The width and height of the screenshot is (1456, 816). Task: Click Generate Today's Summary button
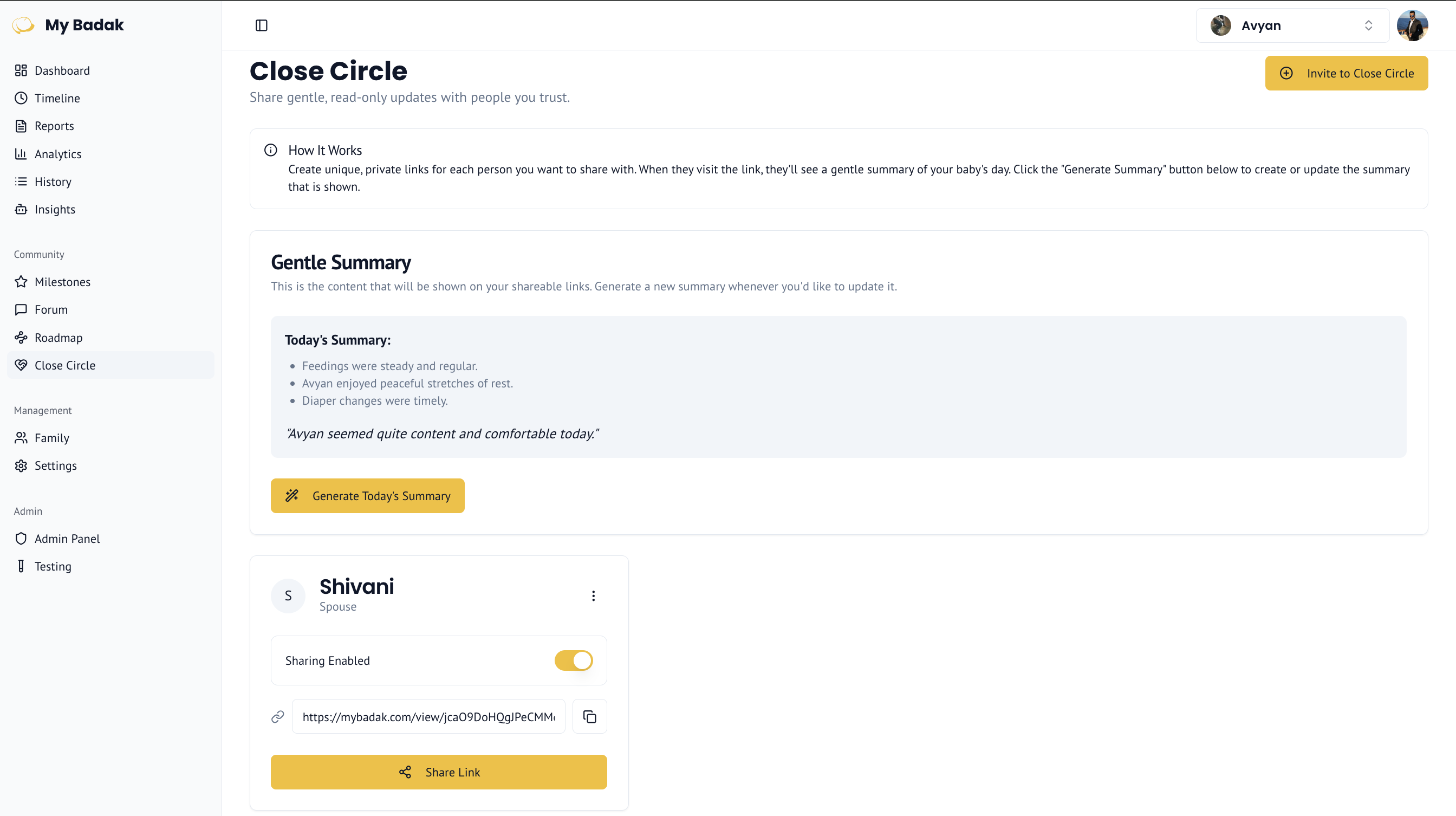click(367, 495)
